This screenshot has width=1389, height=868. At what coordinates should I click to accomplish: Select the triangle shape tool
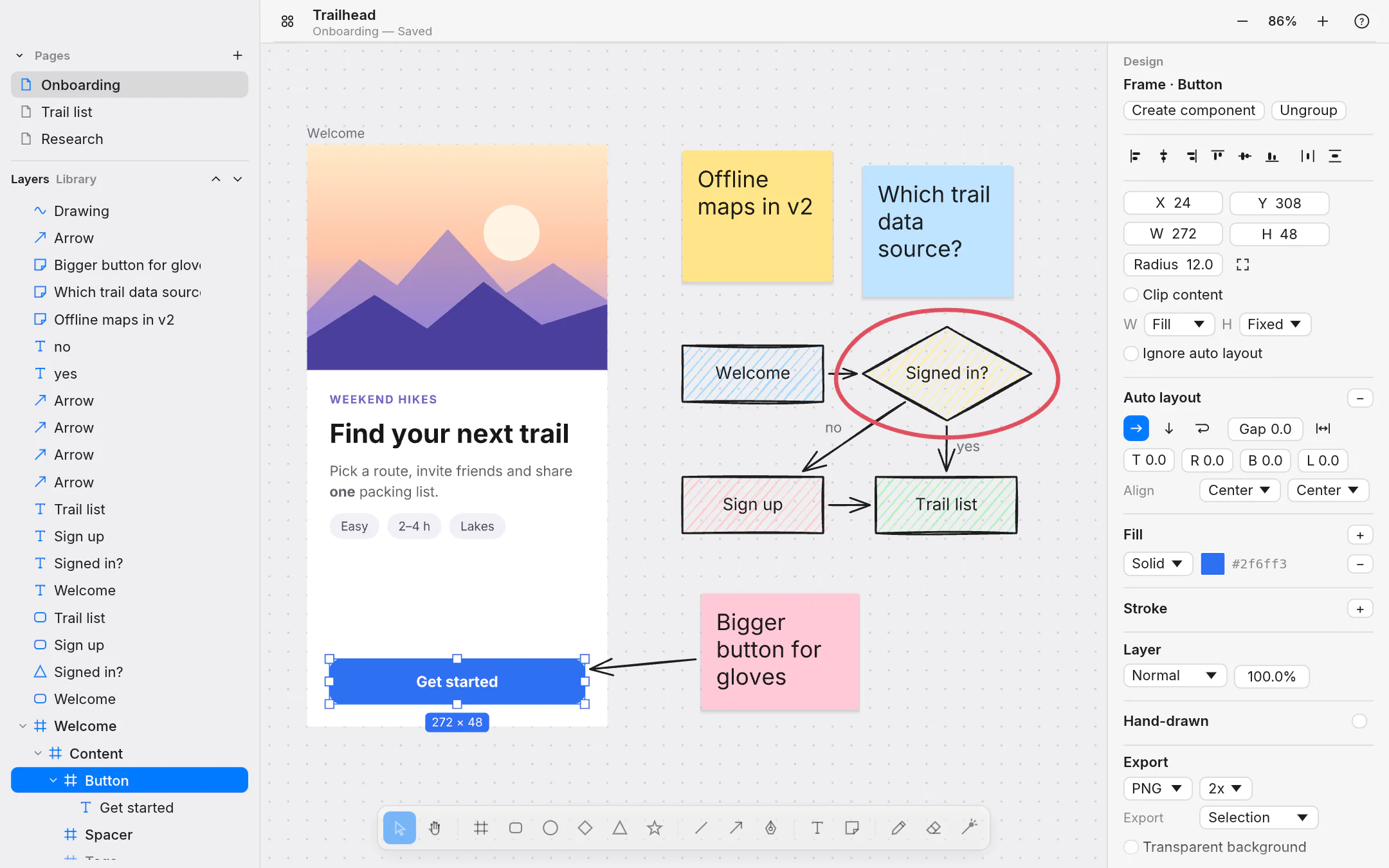pos(620,827)
